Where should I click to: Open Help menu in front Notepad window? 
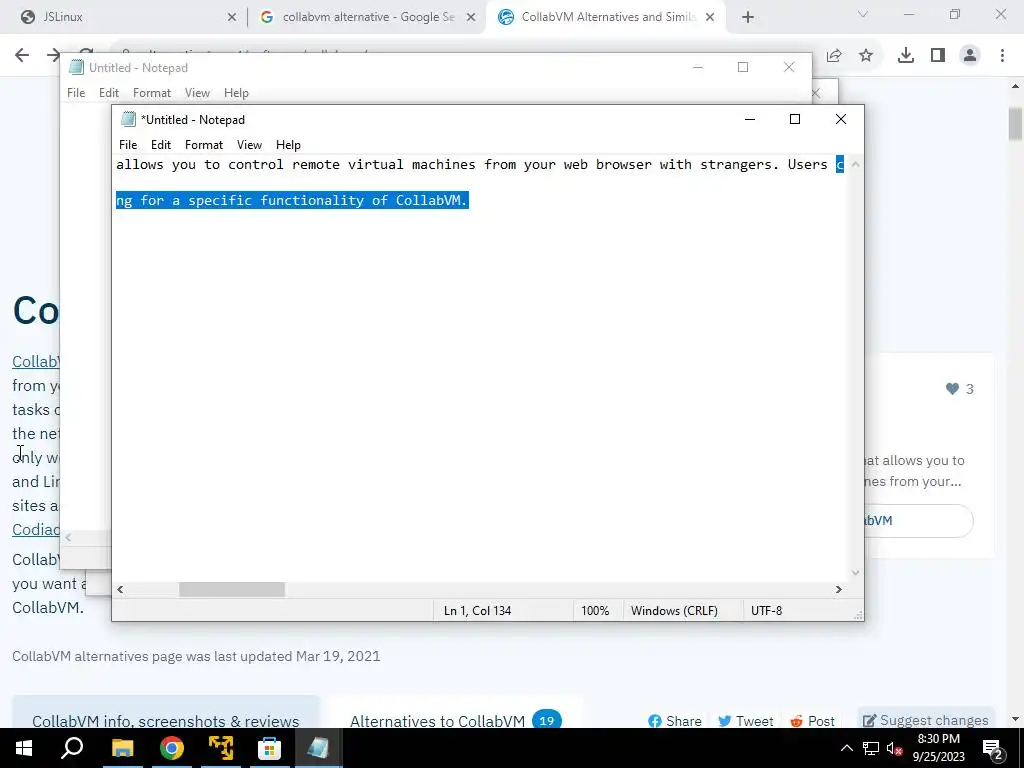[x=288, y=145]
